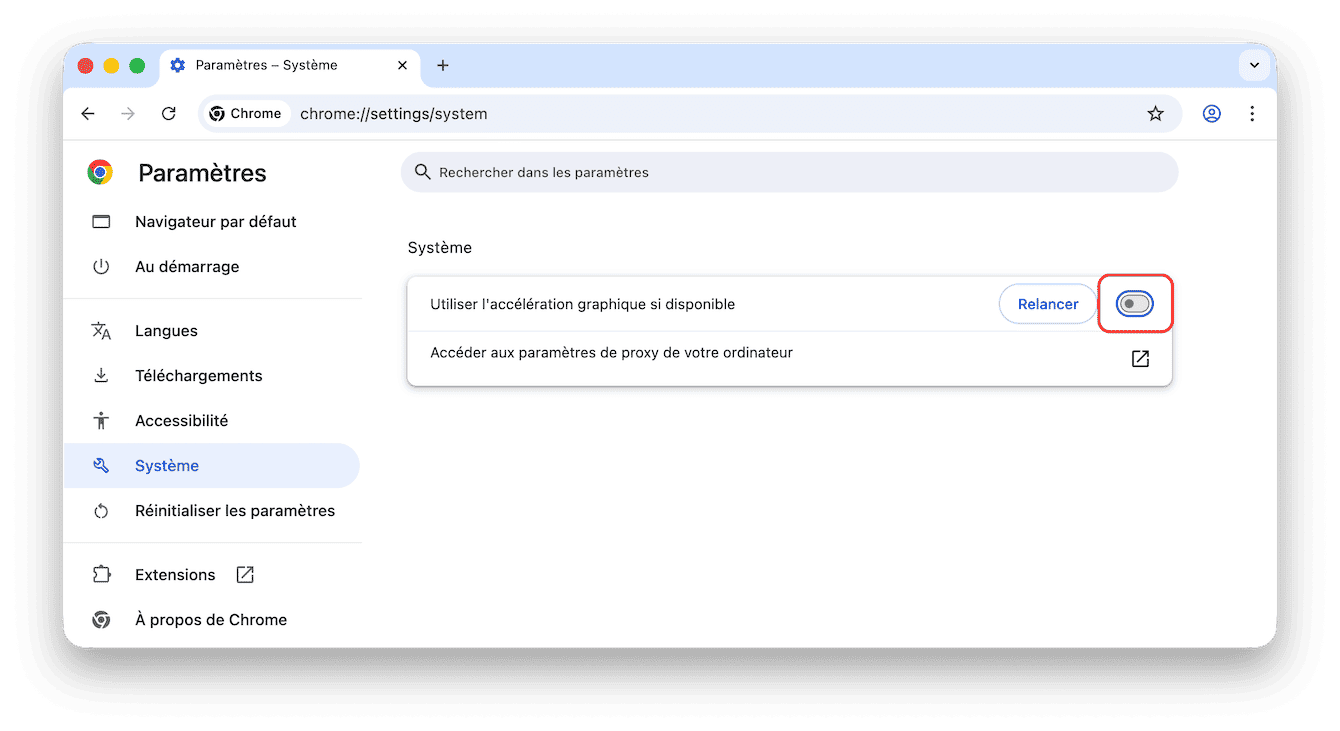Screen dimensions: 1340x731
Task: Click the Chrome logo beside Paramètres
Action: click(x=100, y=173)
